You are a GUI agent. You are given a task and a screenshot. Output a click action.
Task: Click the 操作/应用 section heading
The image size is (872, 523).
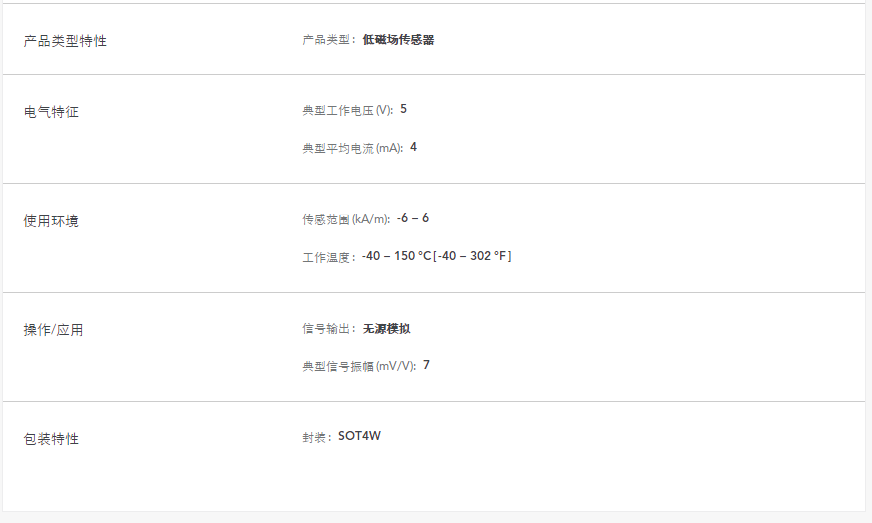click(x=54, y=330)
